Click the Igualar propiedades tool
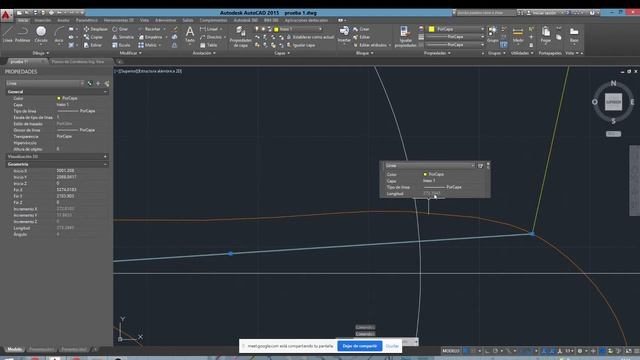640x360 pixels. pyautogui.click(x=405, y=37)
